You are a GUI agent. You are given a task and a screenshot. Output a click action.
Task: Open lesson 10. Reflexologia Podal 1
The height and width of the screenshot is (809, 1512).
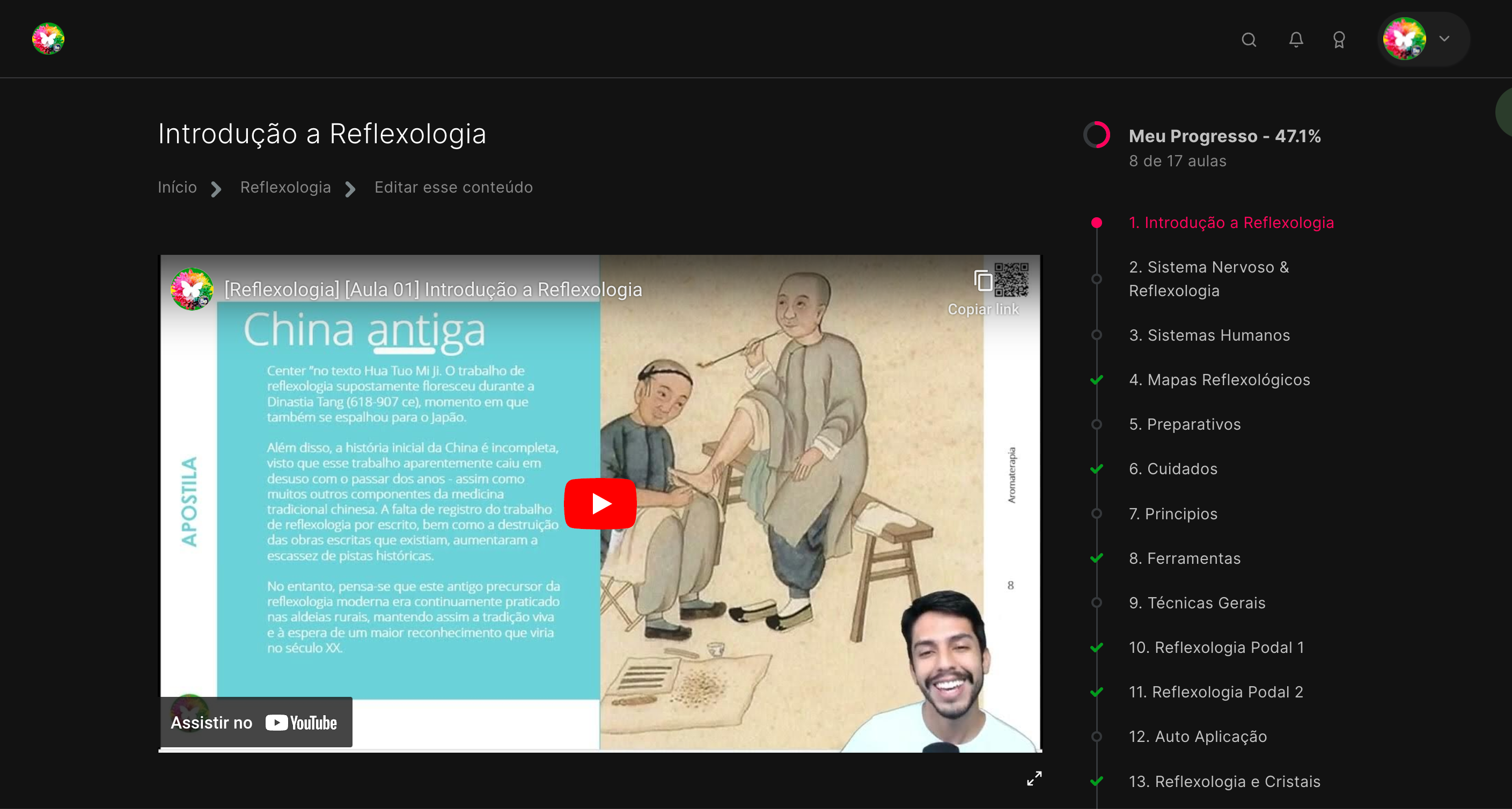(x=1216, y=648)
